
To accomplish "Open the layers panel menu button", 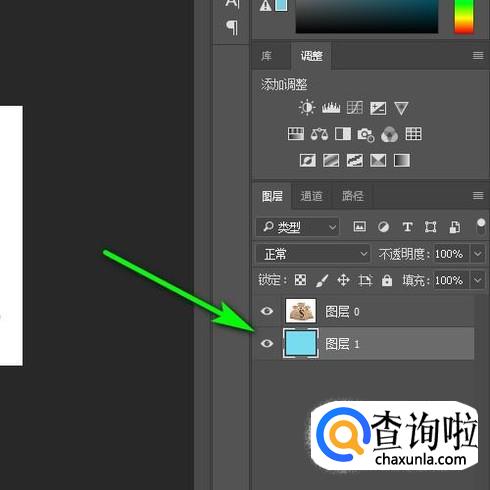I will point(478,196).
